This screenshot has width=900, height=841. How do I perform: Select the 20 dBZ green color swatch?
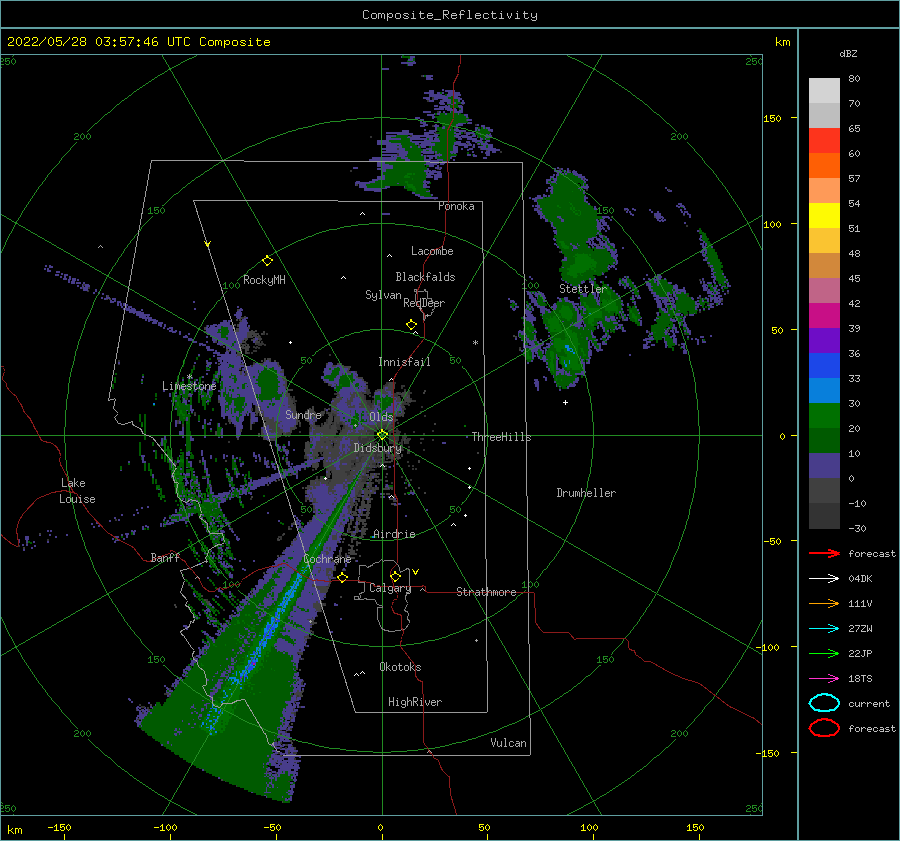824,415
